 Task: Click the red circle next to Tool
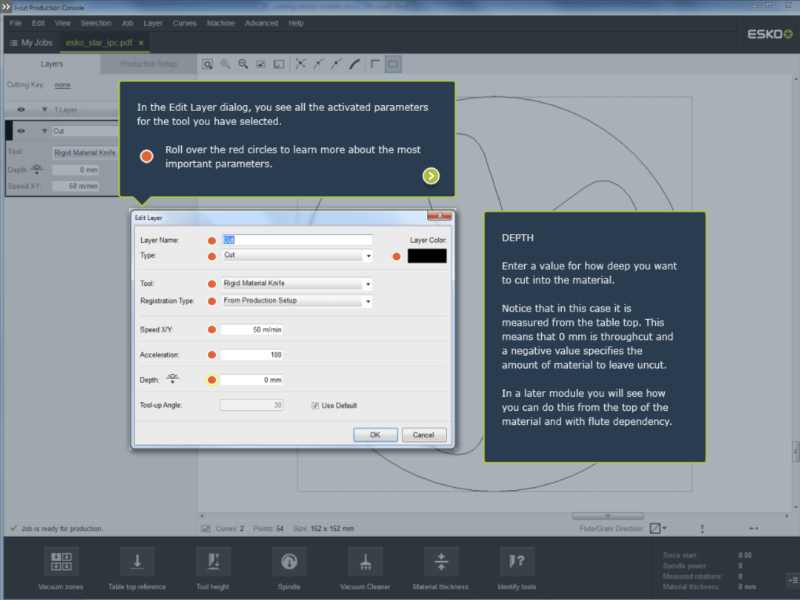pos(212,284)
